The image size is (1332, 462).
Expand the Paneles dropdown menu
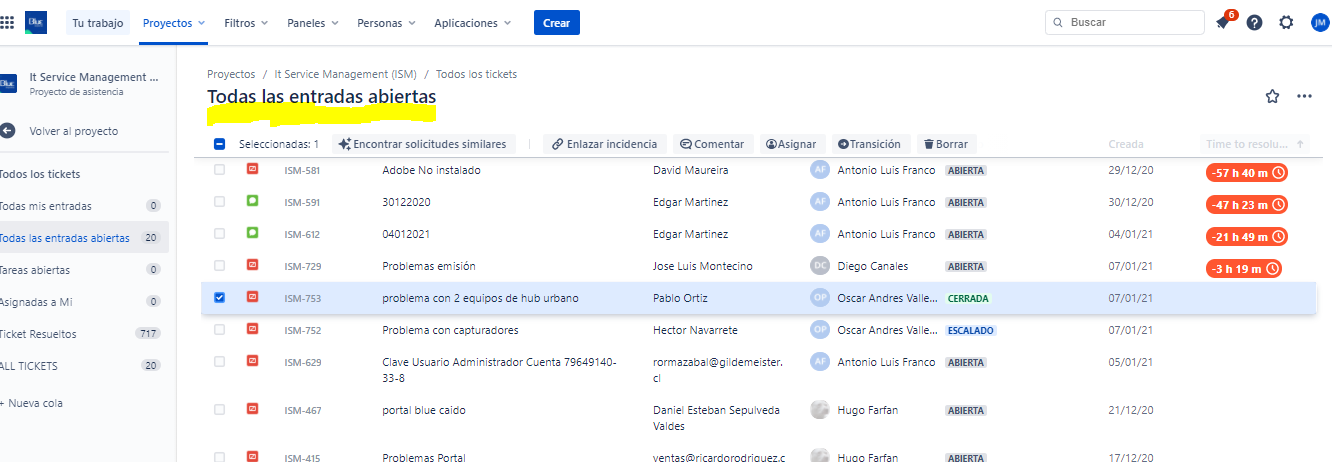pos(312,22)
